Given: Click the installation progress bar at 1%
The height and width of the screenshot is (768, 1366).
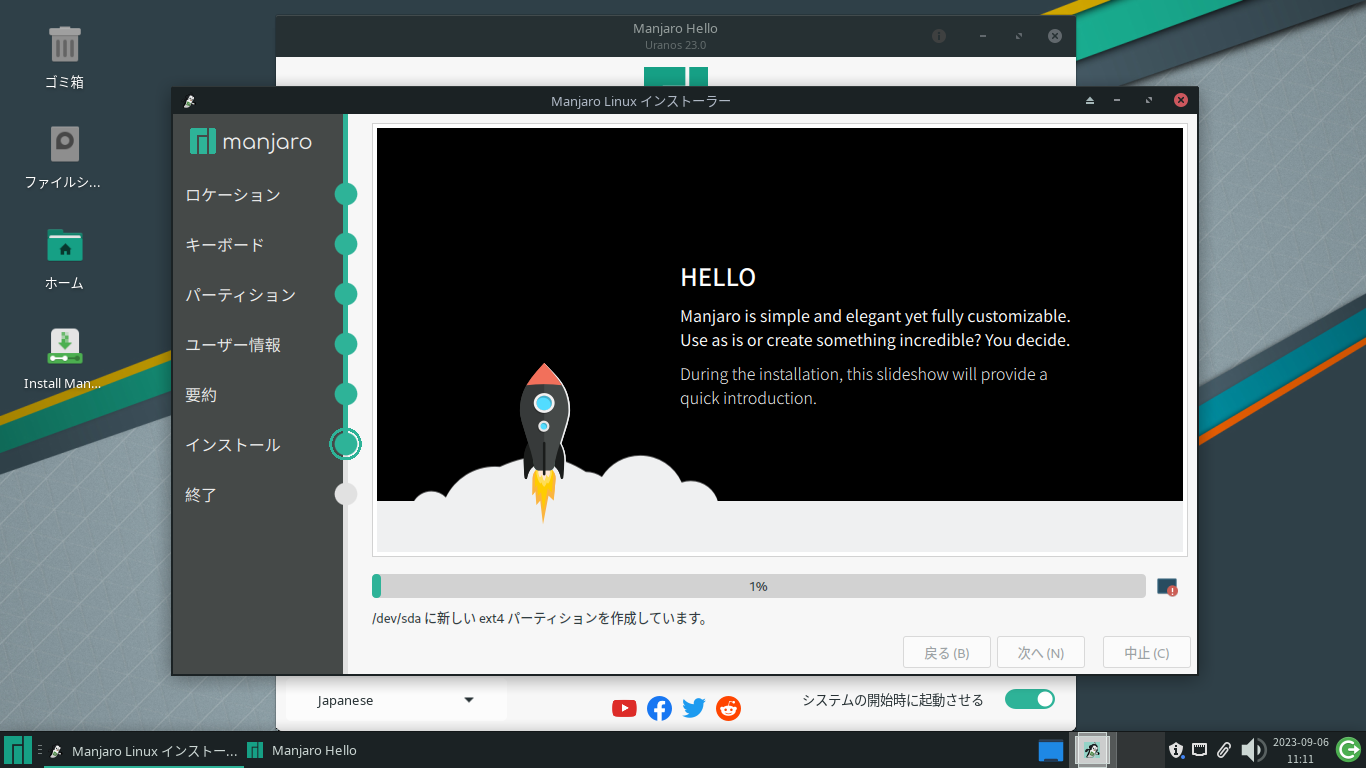Looking at the screenshot, I should coord(759,586).
